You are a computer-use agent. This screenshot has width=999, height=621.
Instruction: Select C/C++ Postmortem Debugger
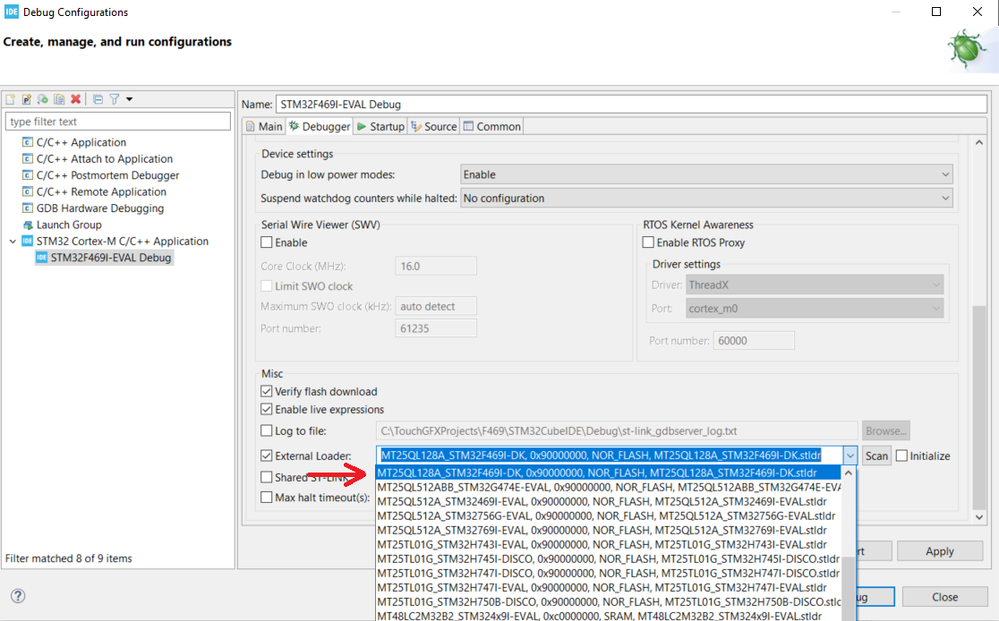108,175
